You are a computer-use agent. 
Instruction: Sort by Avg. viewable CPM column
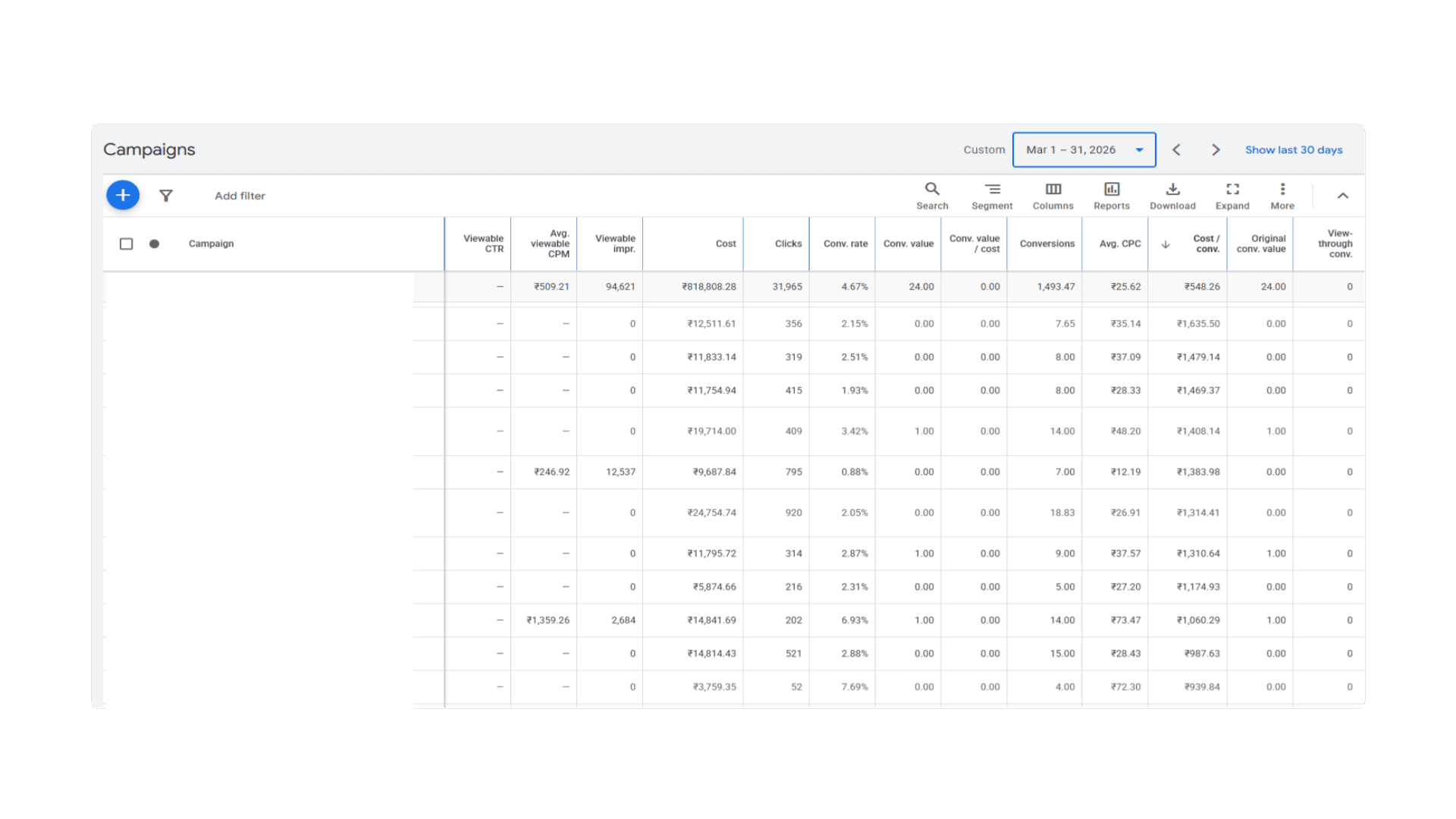pyautogui.click(x=550, y=244)
